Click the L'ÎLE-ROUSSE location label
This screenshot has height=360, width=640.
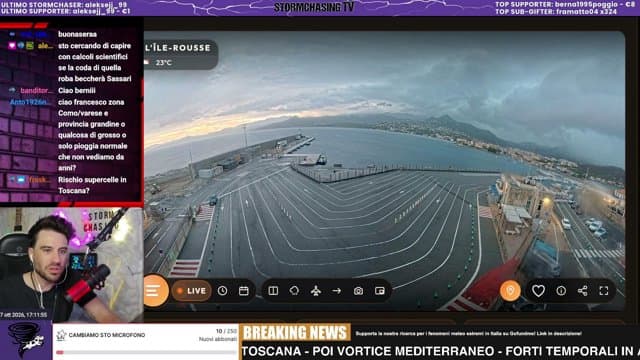[x=178, y=48]
